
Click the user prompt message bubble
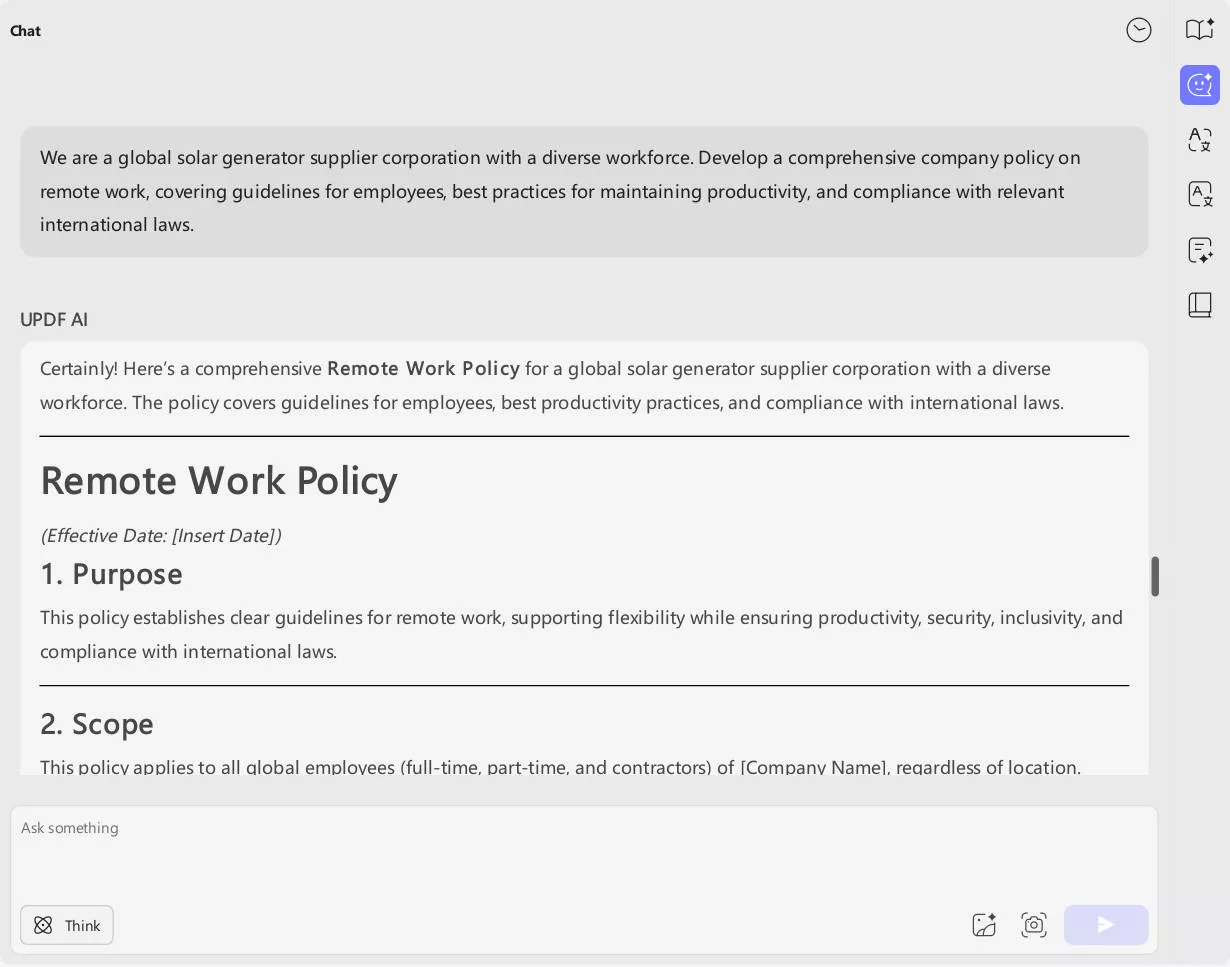[584, 191]
